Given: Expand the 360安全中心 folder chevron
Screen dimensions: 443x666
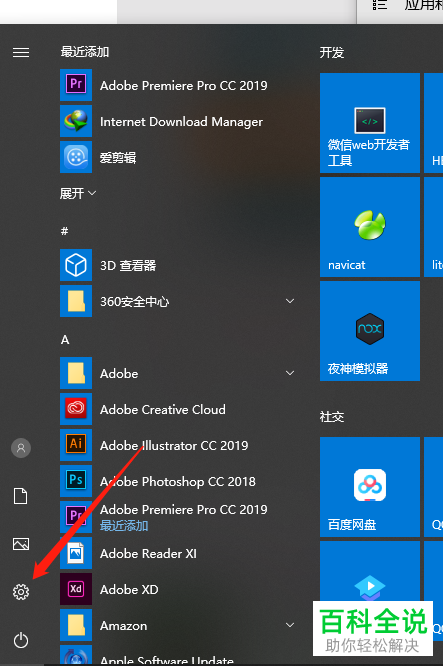Looking at the screenshot, I should [290, 301].
